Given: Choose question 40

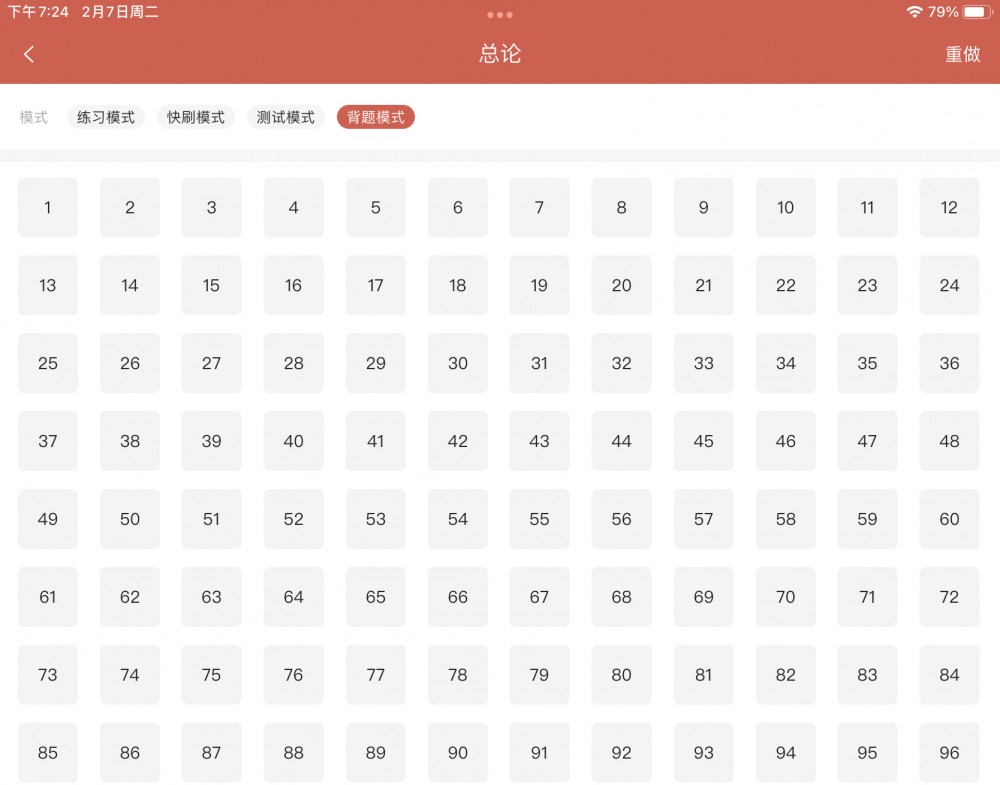Looking at the screenshot, I should coord(293,441).
